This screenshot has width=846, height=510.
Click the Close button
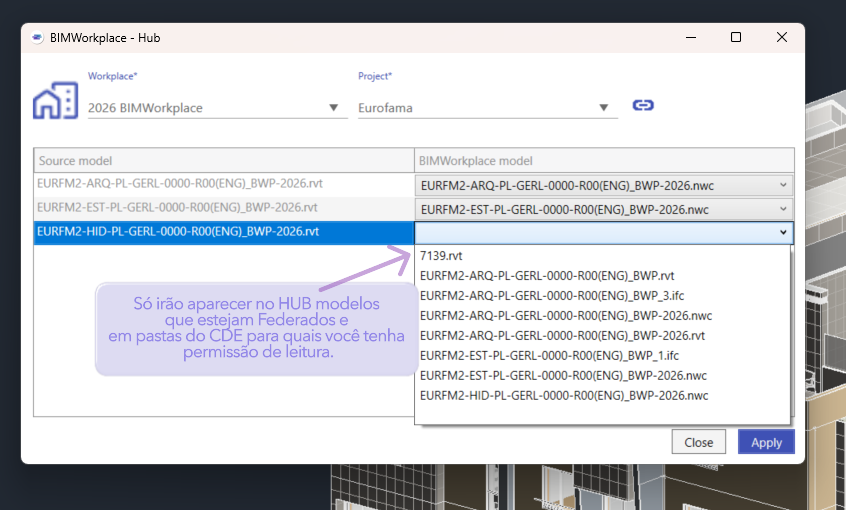(x=699, y=442)
